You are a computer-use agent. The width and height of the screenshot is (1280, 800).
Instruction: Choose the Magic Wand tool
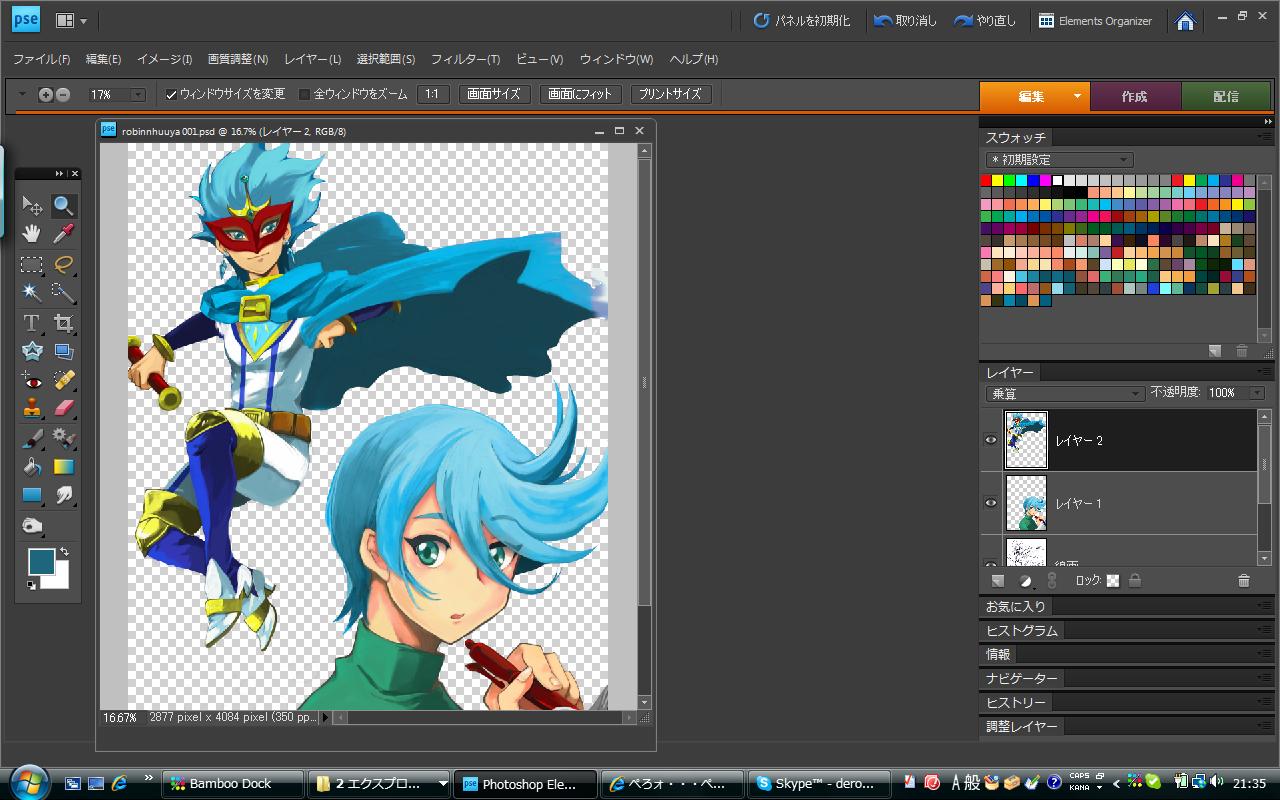(x=32, y=293)
